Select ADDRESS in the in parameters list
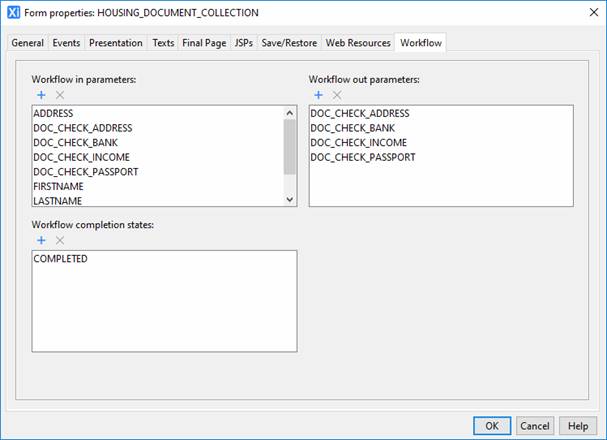 [x=54, y=114]
